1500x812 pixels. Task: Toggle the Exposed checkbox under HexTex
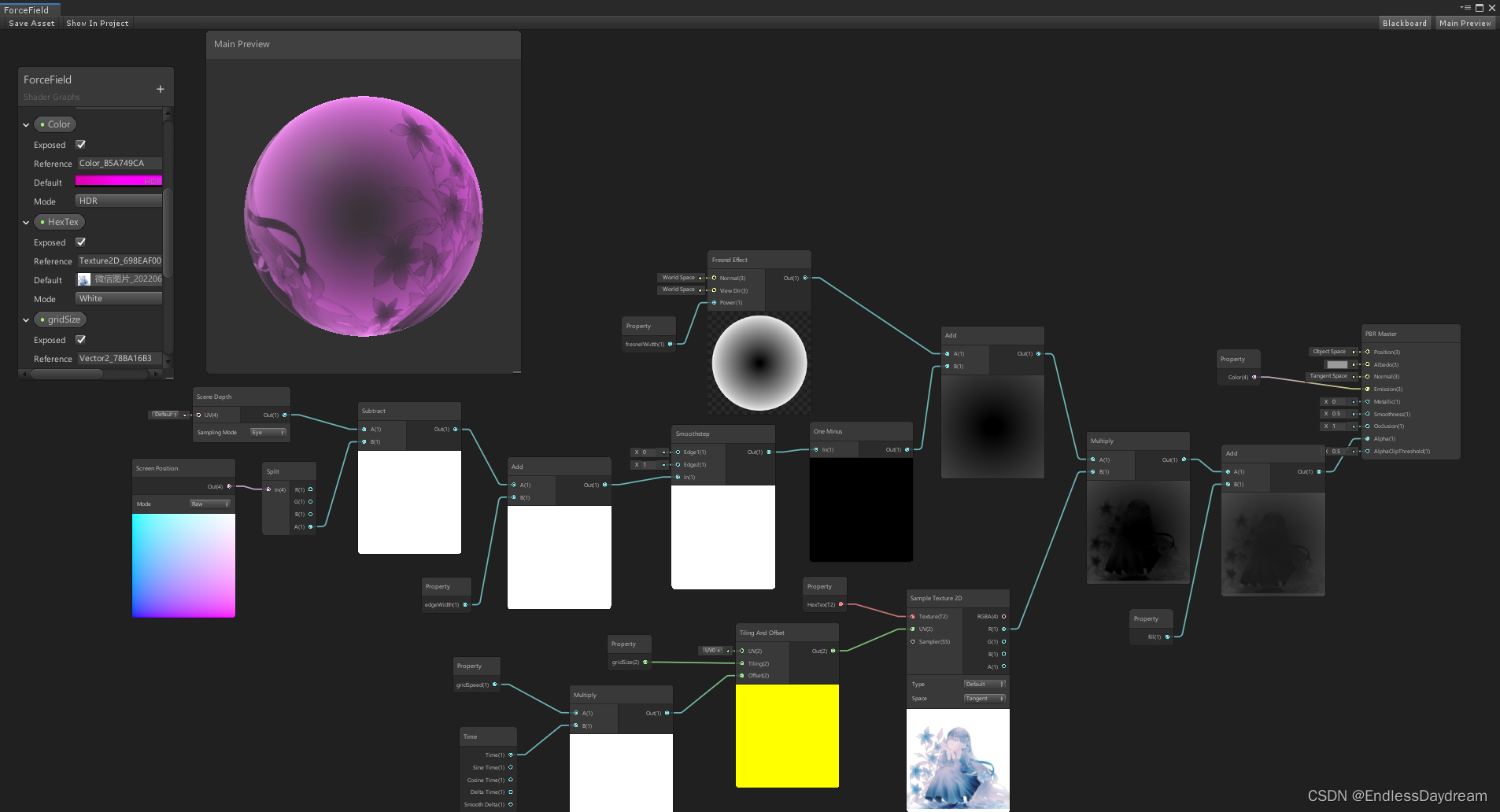tap(80, 242)
